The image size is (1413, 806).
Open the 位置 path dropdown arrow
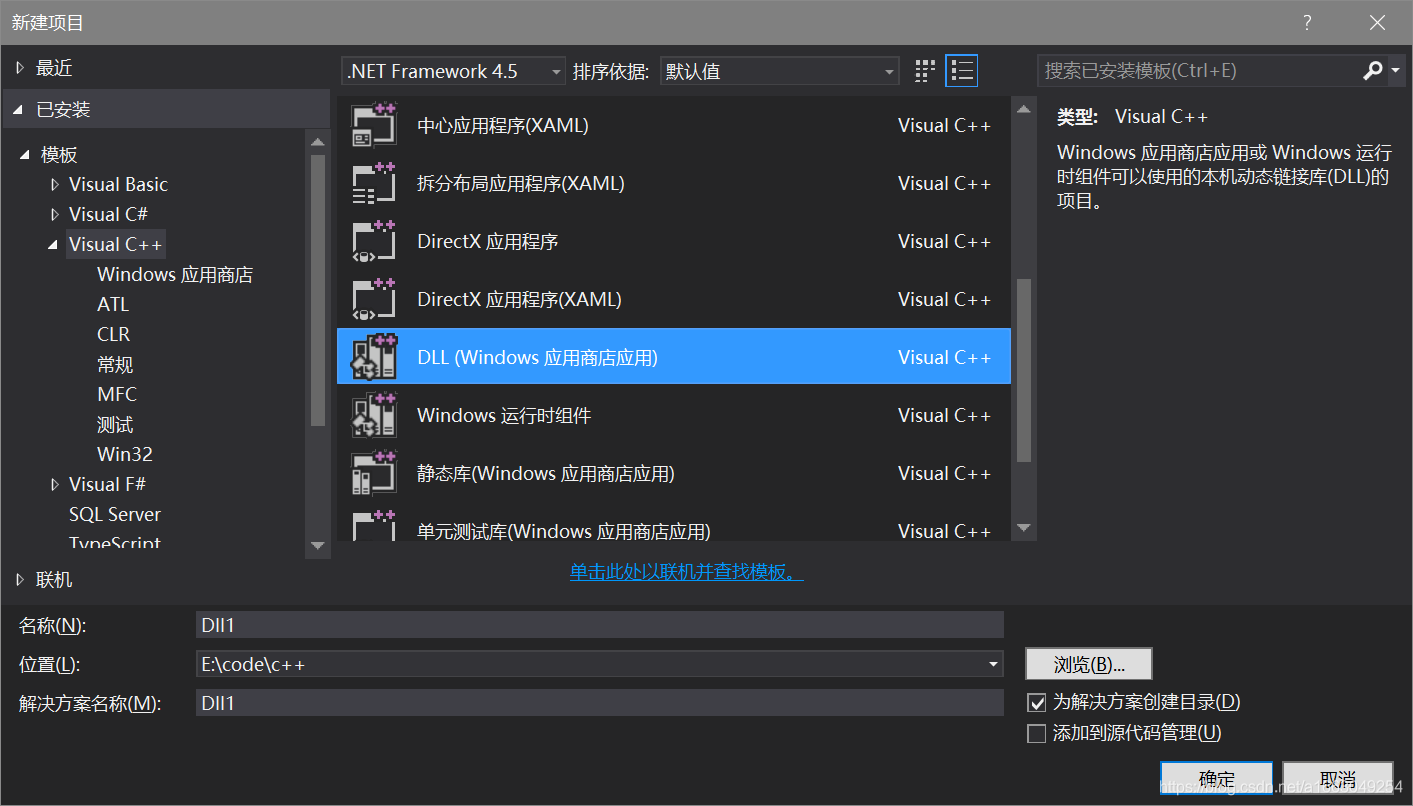[x=993, y=664]
